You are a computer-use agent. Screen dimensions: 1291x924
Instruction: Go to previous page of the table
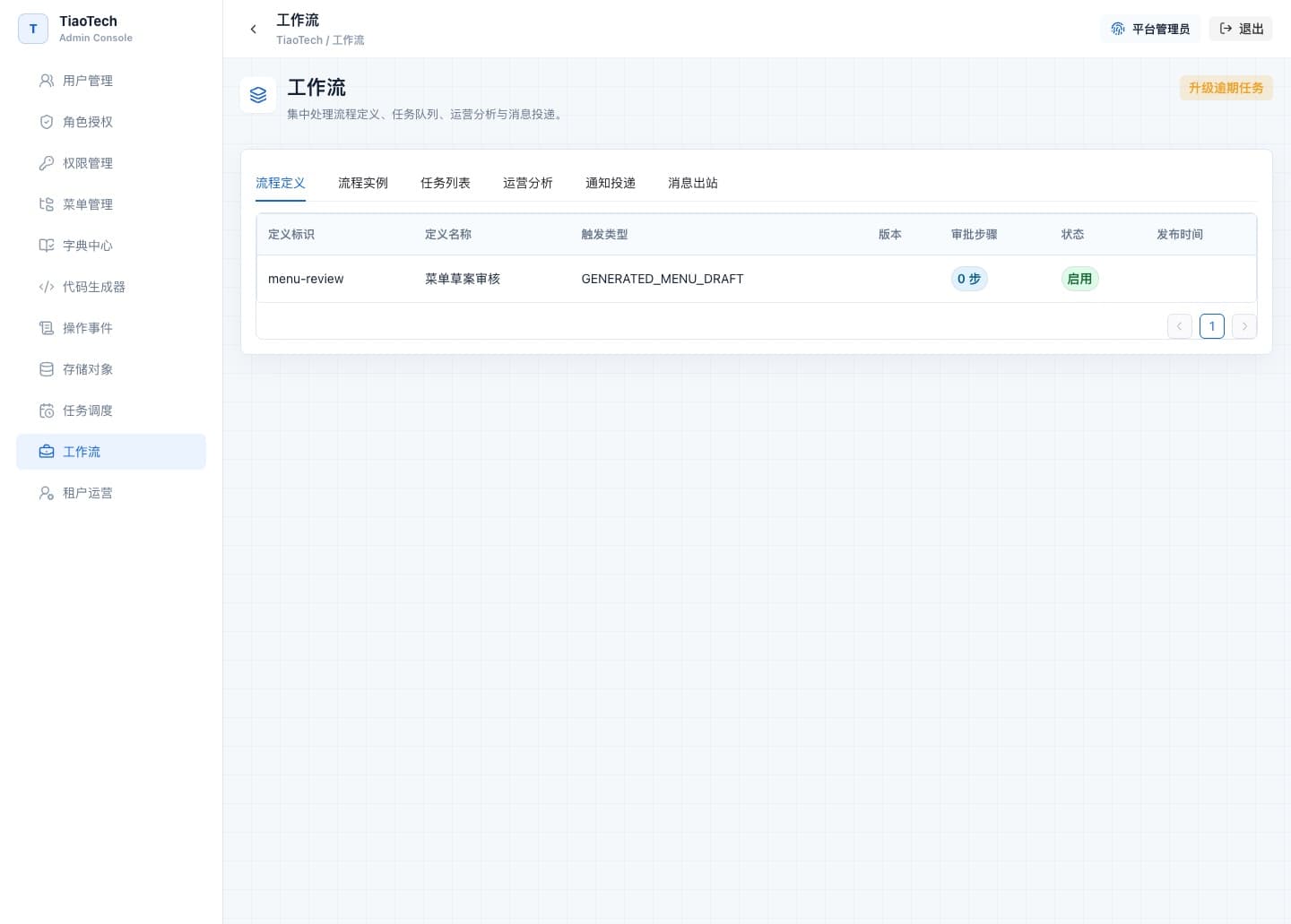click(1180, 326)
